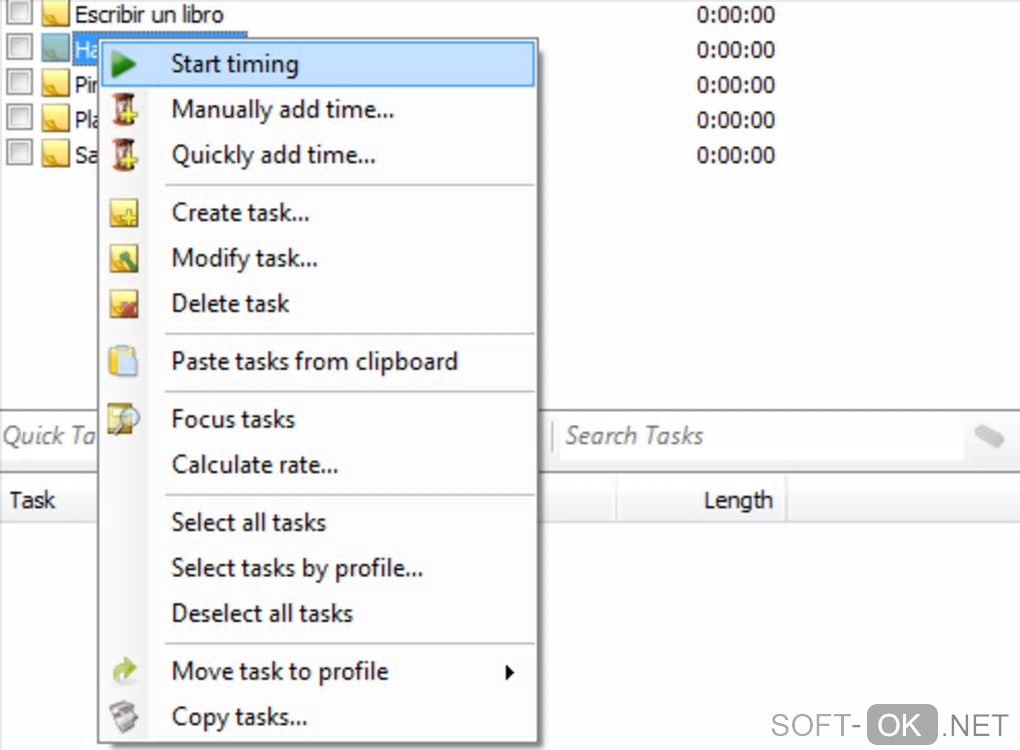Toggle the checkbox of the highlighted task row
This screenshot has width=1020, height=750.
[x=20, y=48]
